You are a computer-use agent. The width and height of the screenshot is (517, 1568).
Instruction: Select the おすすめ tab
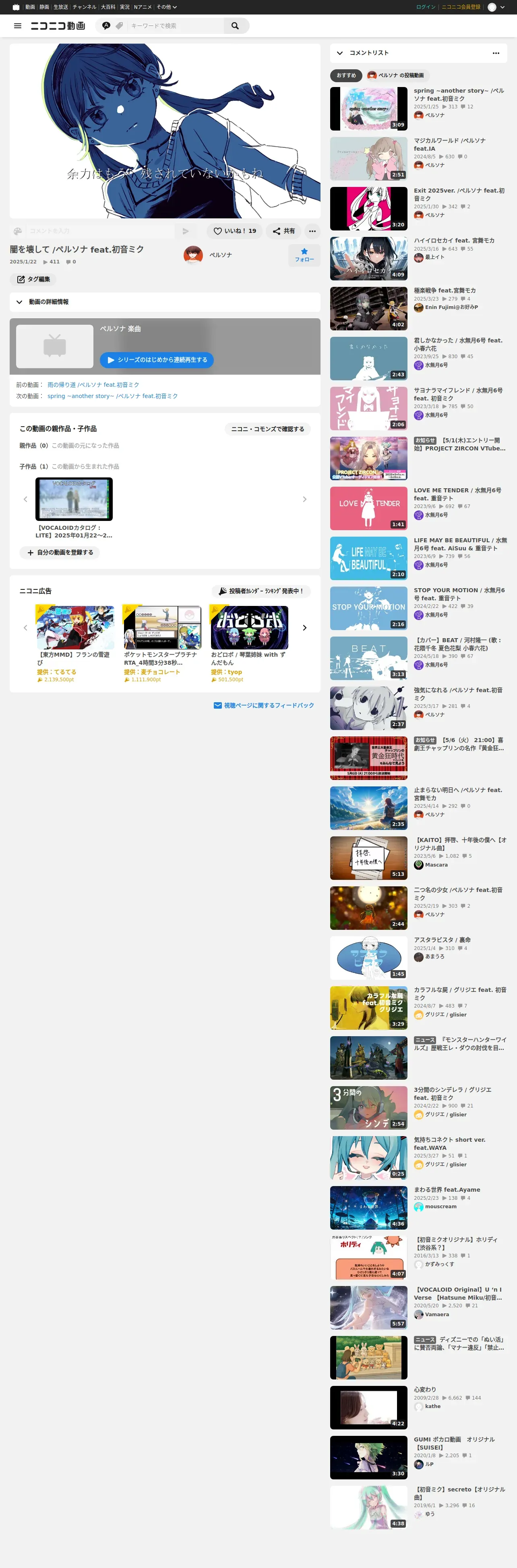[346, 75]
